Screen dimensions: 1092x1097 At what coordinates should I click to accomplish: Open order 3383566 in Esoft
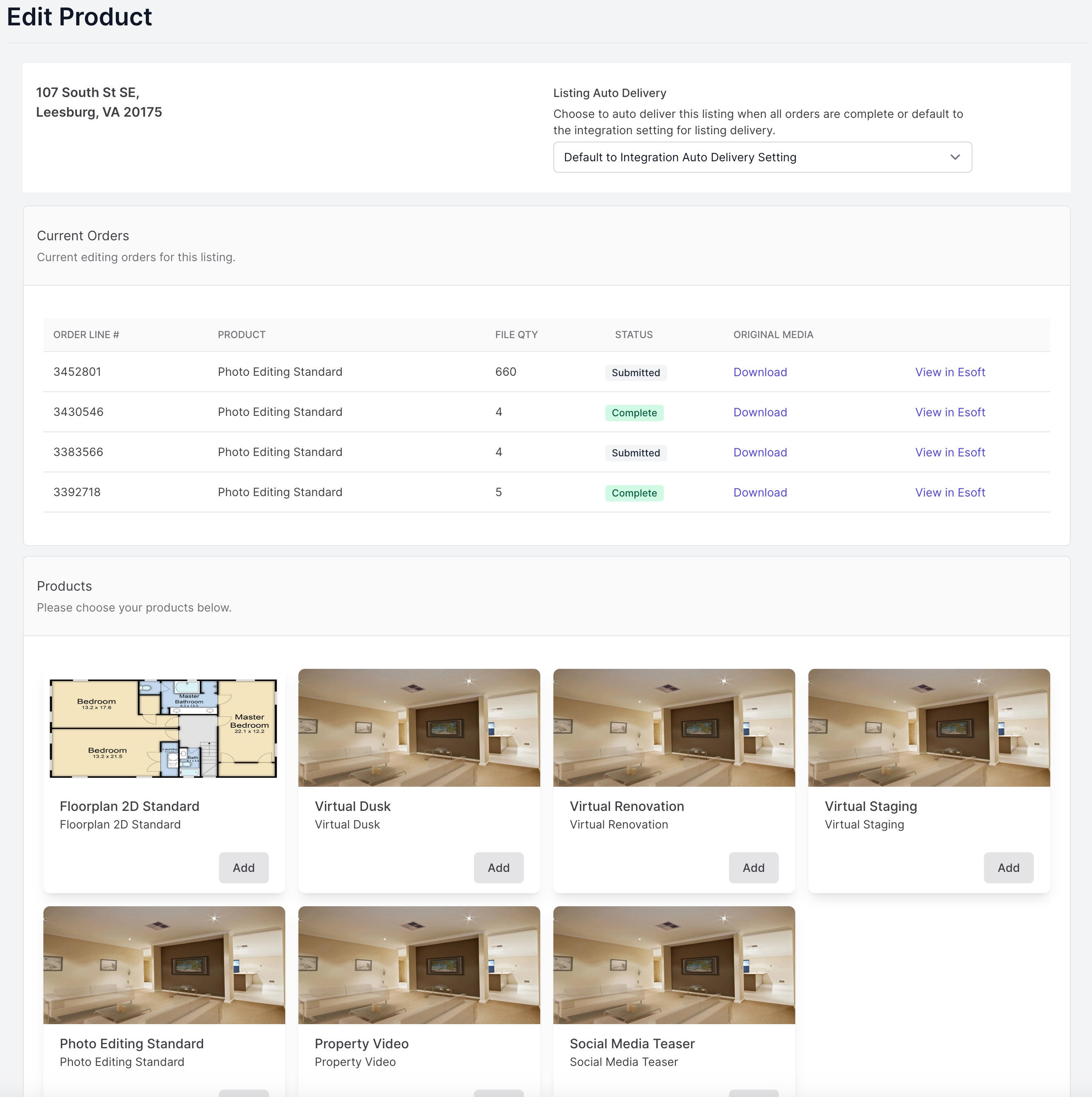point(950,453)
